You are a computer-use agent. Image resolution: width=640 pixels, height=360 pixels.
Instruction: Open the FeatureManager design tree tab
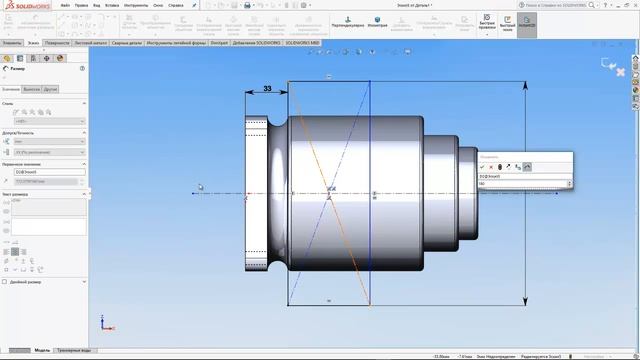7,58
